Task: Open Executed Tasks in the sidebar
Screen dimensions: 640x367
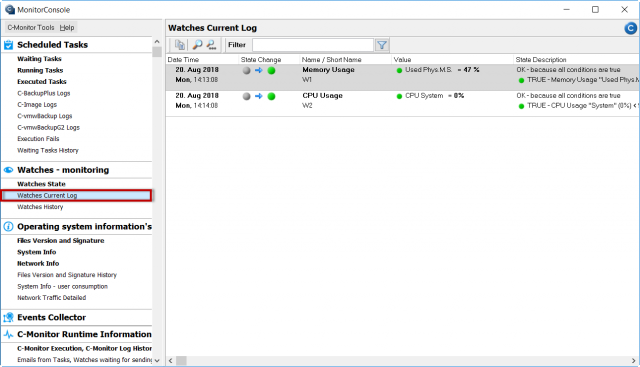Action: tap(42, 82)
